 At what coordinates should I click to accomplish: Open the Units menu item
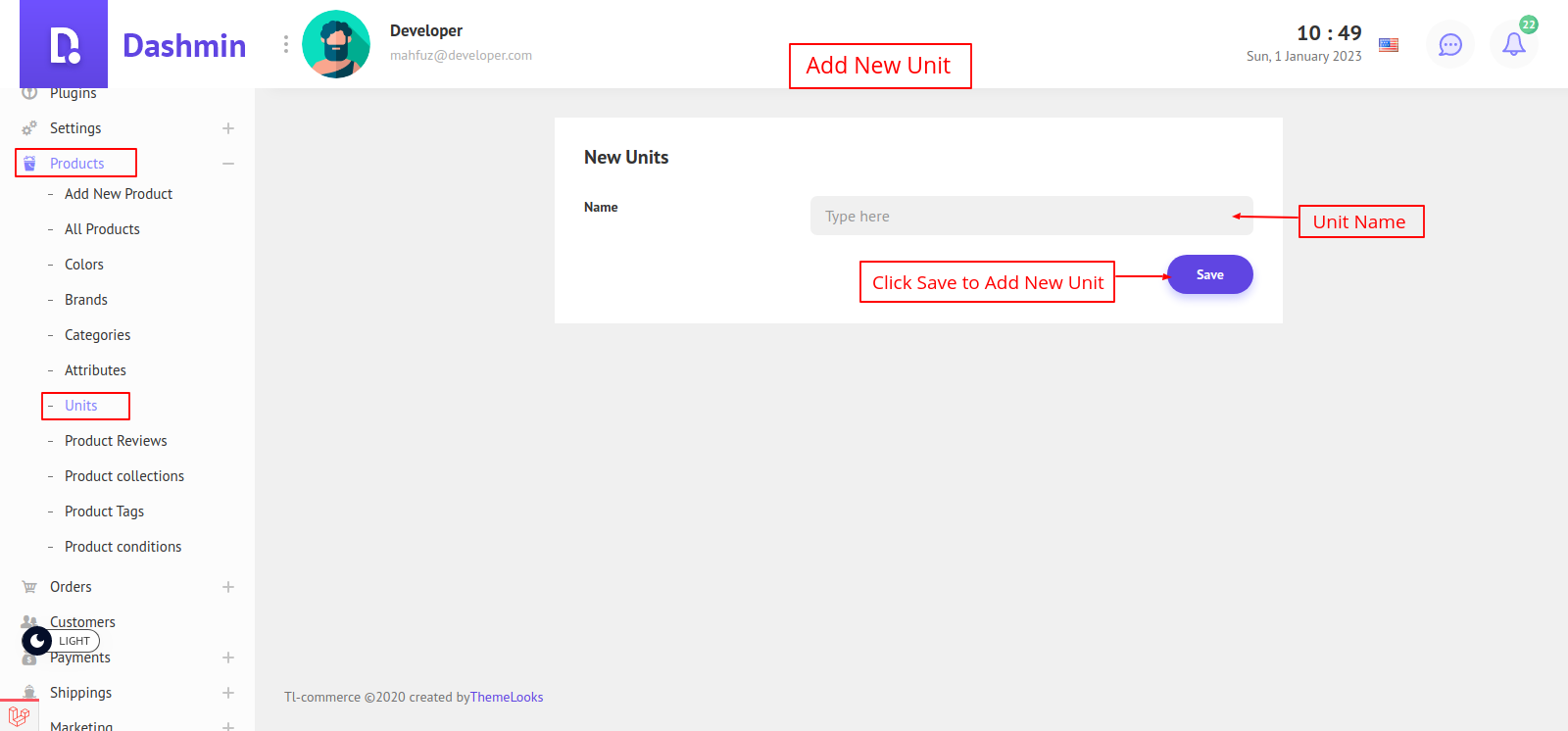tap(81, 406)
